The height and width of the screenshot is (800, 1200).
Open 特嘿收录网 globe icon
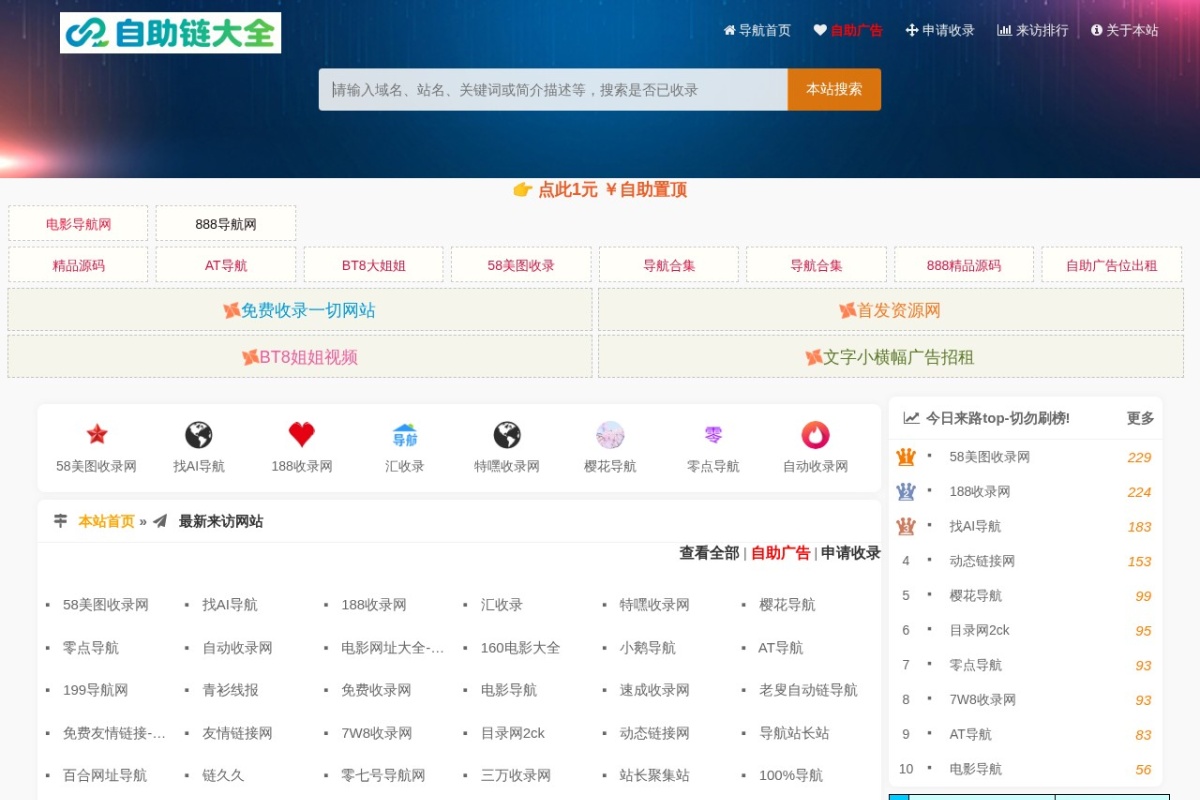(x=507, y=435)
